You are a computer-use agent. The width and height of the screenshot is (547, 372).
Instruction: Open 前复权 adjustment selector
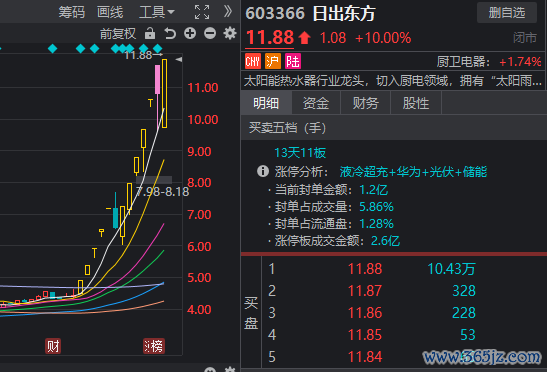tap(118, 34)
